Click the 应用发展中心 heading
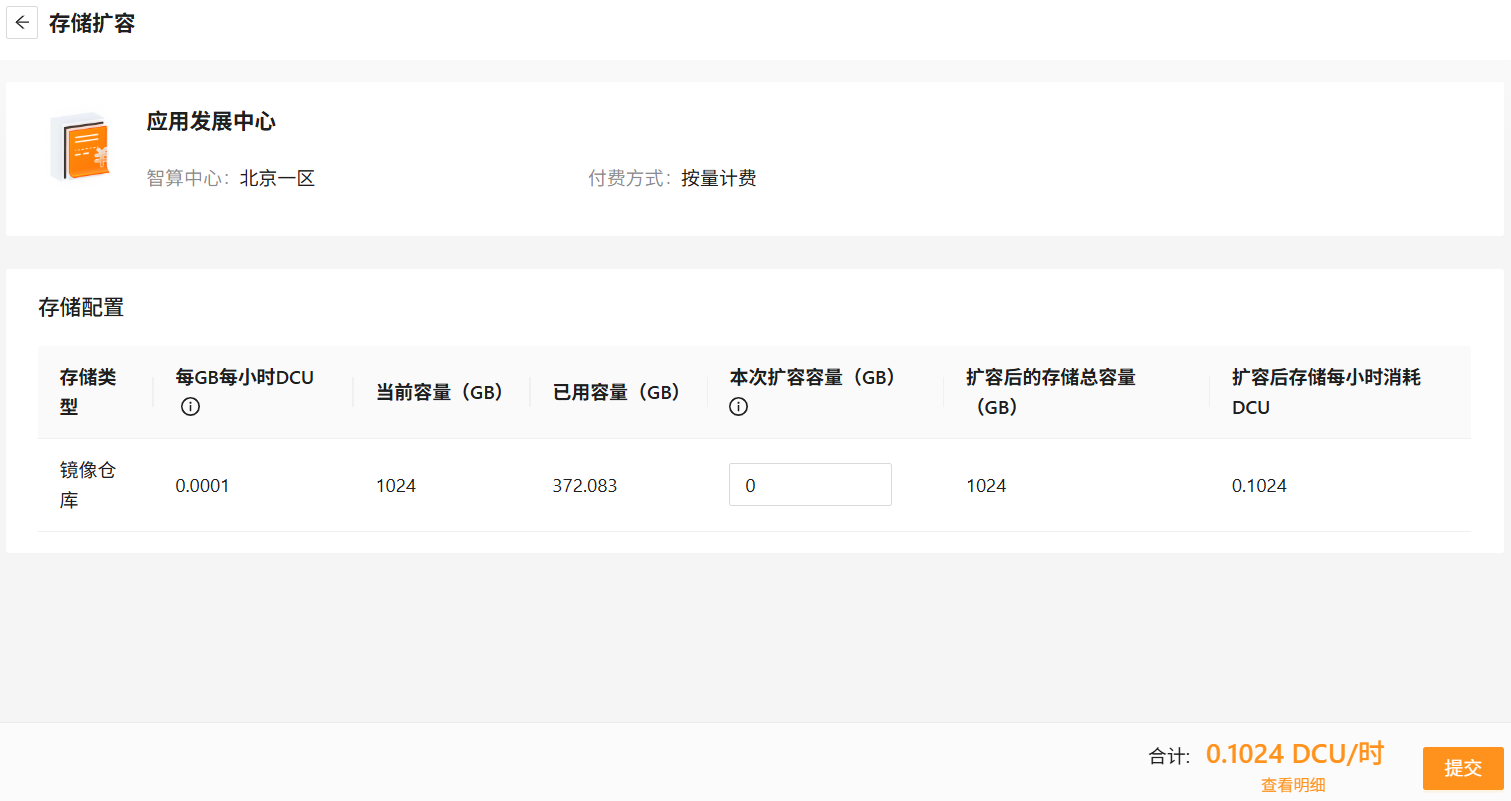The height and width of the screenshot is (801, 1511). [x=211, y=122]
